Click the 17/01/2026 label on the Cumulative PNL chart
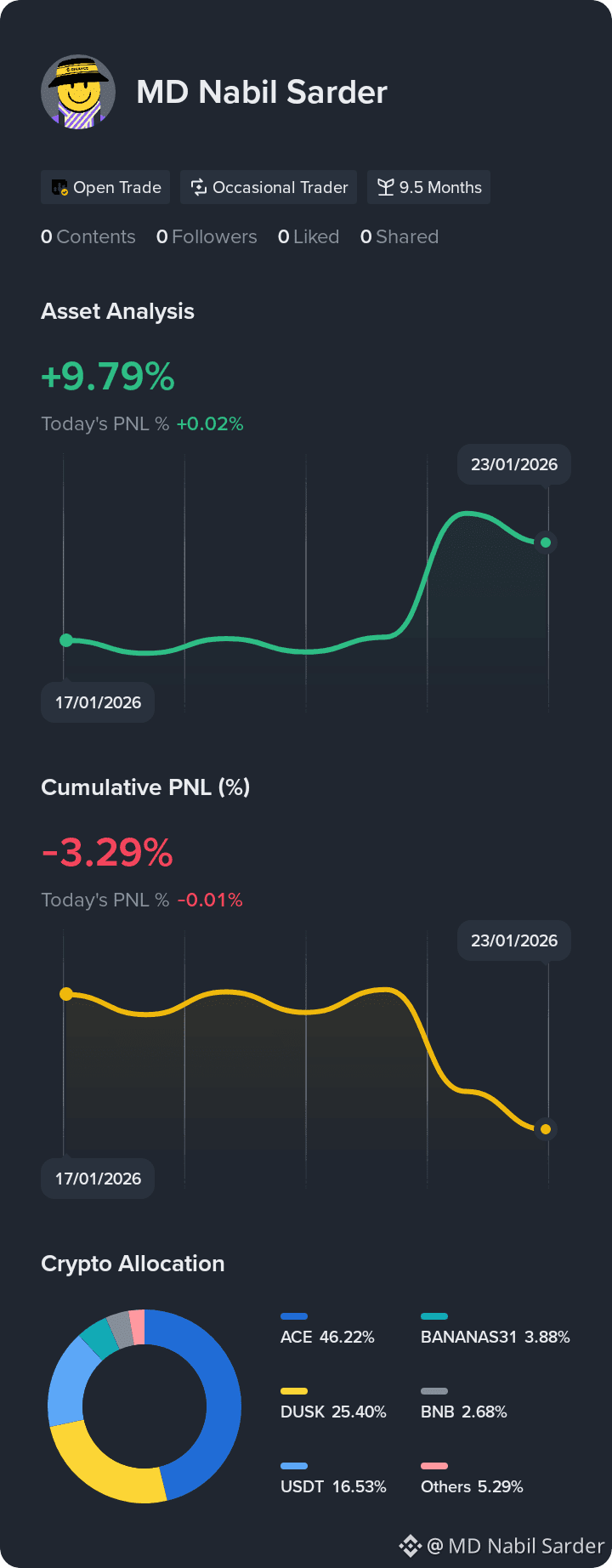The width and height of the screenshot is (612, 1568). 98,1179
